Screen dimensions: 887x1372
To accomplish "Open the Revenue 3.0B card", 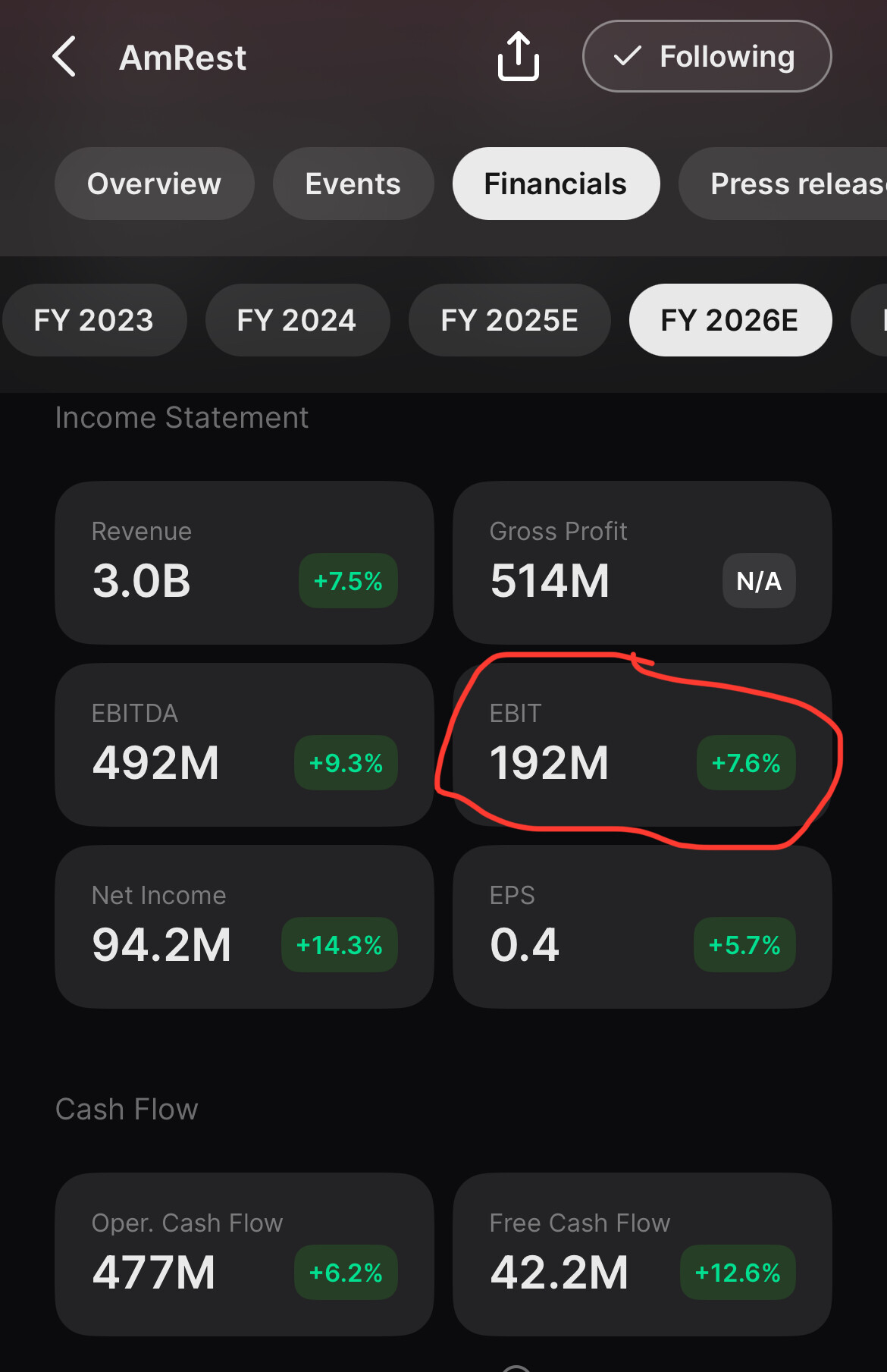I will coord(244,563).
